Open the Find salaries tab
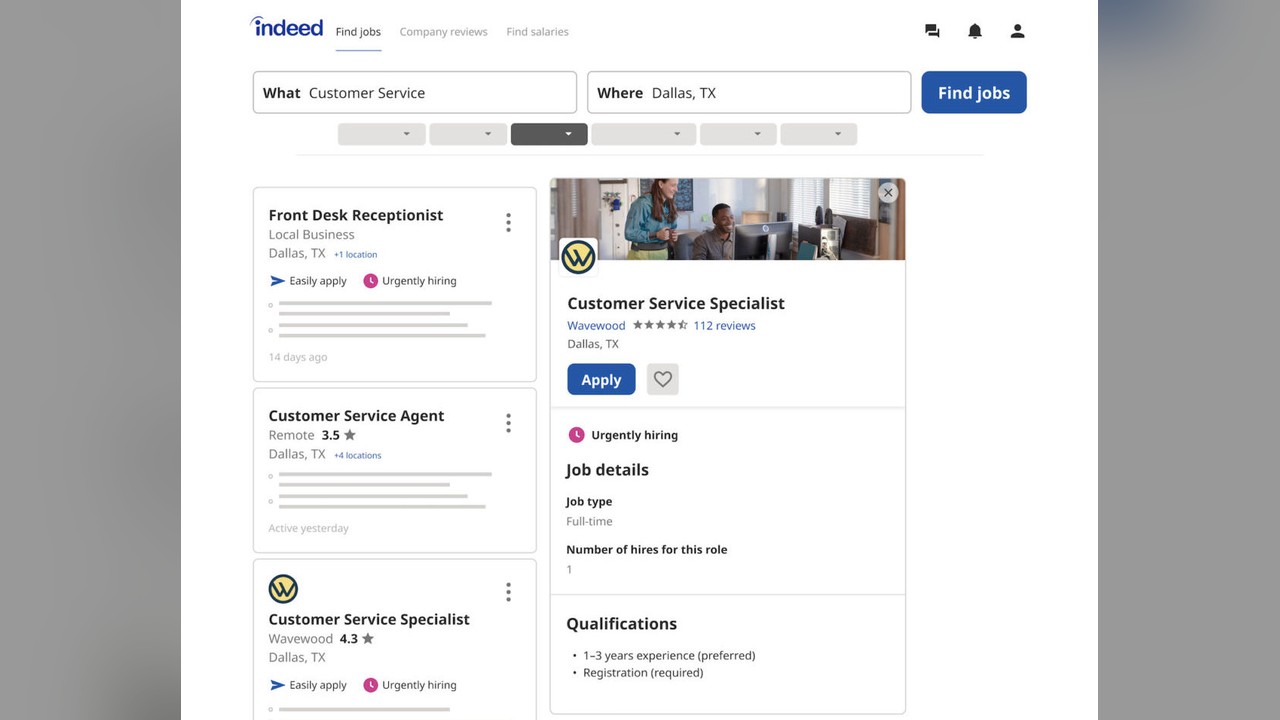This screenshot has width=1280, height=720. [x=537, y=32]
